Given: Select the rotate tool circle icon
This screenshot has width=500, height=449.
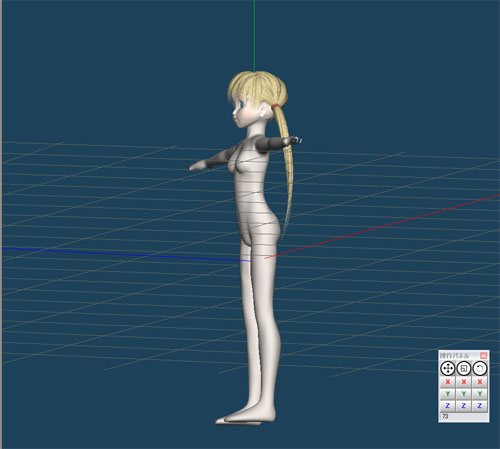Looking at the screenshot, I should point(480,369).
